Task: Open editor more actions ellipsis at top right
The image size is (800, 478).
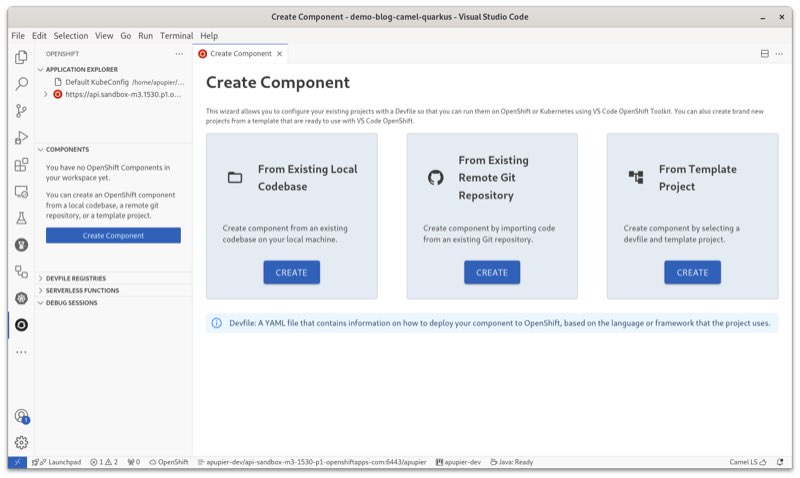Action: (779, 54)
